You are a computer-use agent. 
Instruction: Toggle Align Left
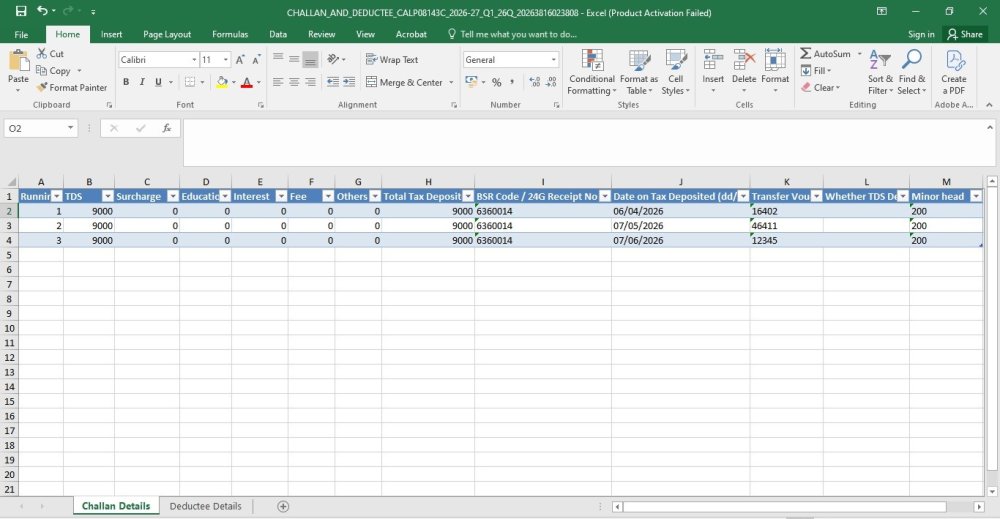point(278,82)
